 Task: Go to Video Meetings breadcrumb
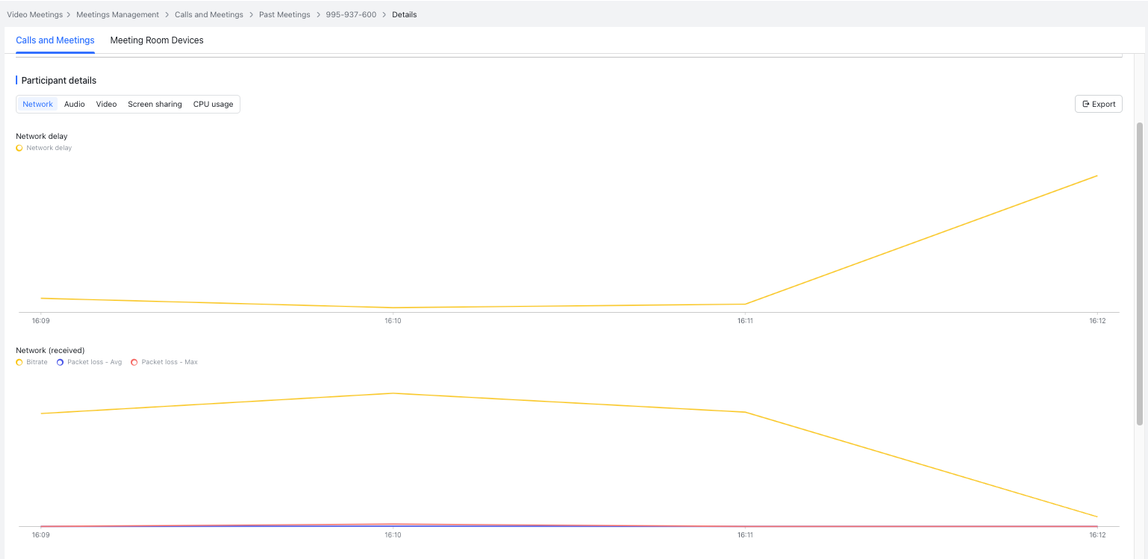tap(34, 15)
